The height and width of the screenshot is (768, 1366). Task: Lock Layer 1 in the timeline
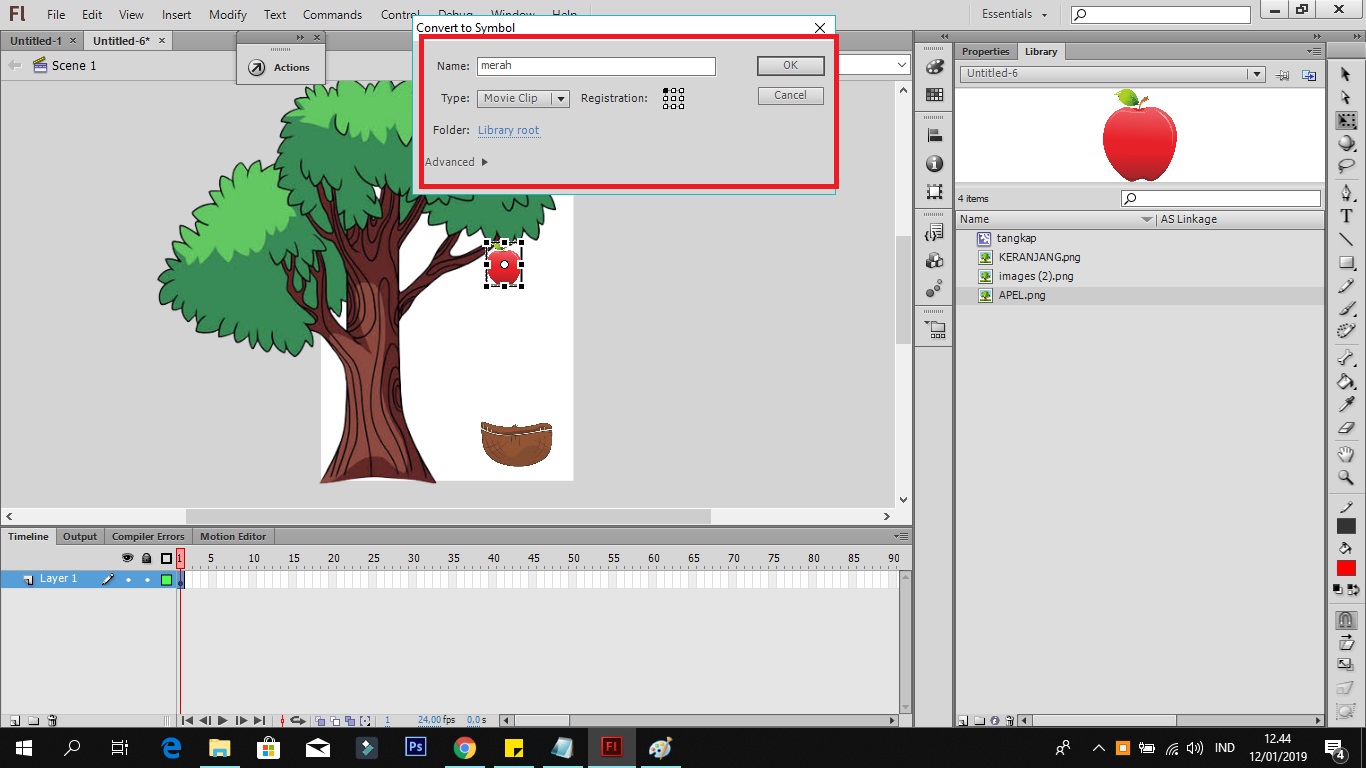coord(147,580)
